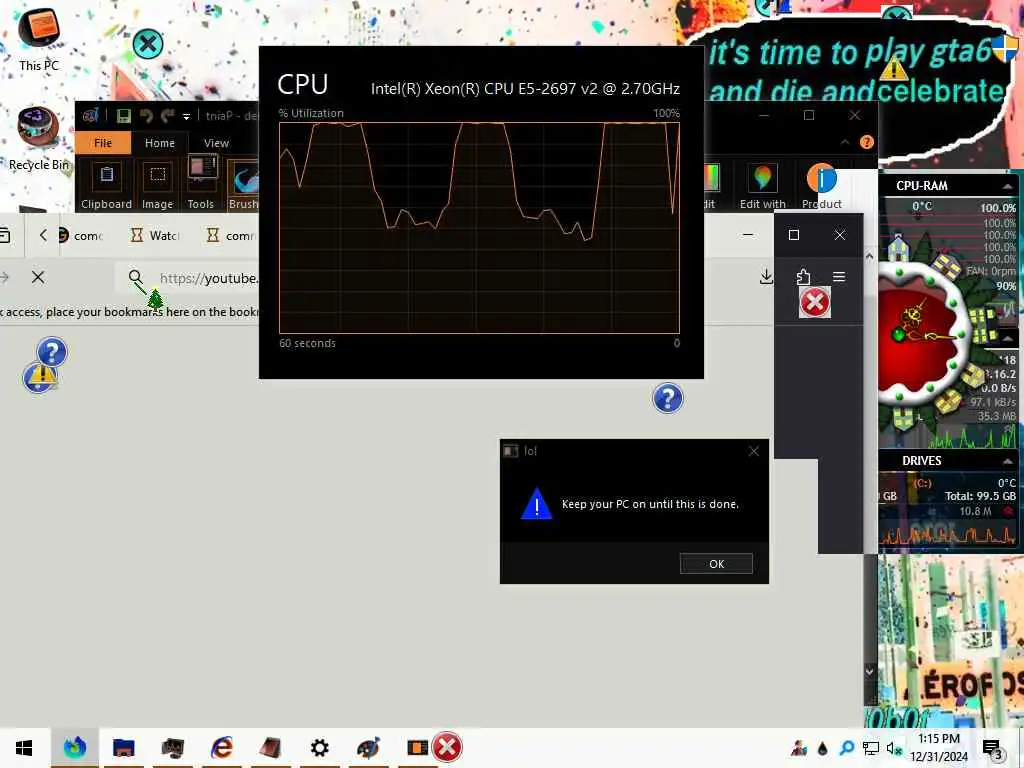Open the Tools group in Paint
This screenshot has width=1024, height=768.
pyautogui.click(x=201, y=184)
